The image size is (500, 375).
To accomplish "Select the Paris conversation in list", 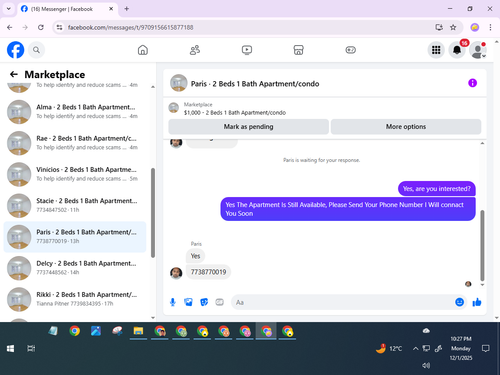I will click(75, 236).
